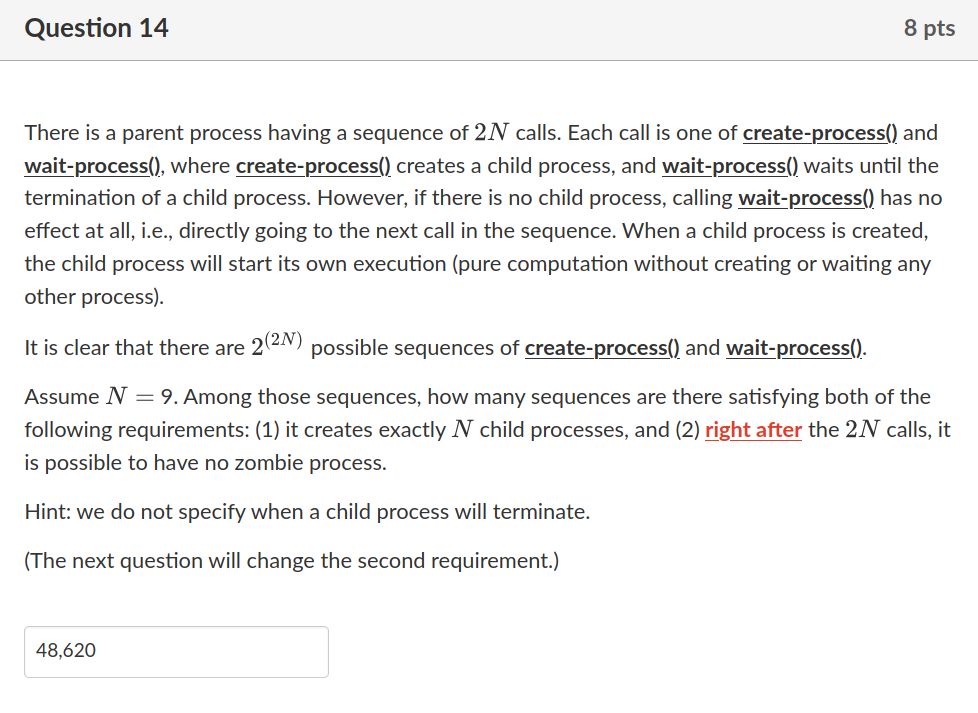This screenshot has height=713, width=978.
Task: Click the parenthetical note about the next question
Action: [292, 561]
